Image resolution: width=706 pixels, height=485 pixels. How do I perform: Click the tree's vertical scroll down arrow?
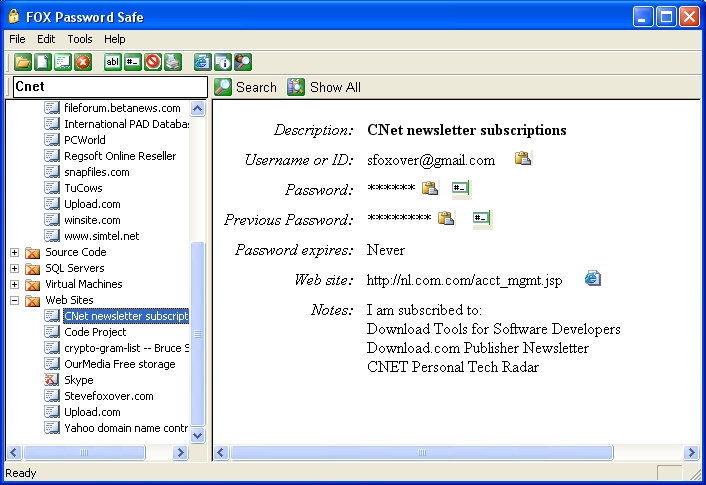tap(197, 435)
